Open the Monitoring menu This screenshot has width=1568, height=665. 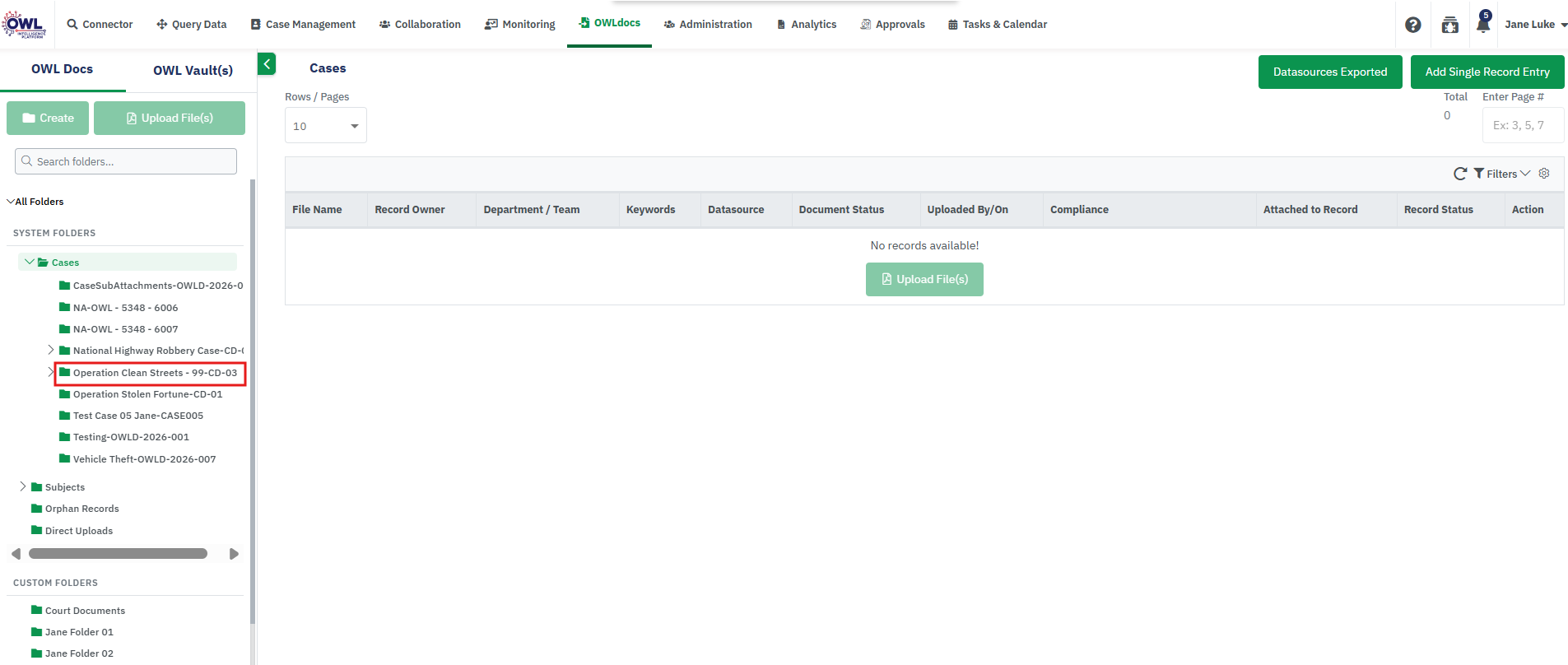point(520,25)
